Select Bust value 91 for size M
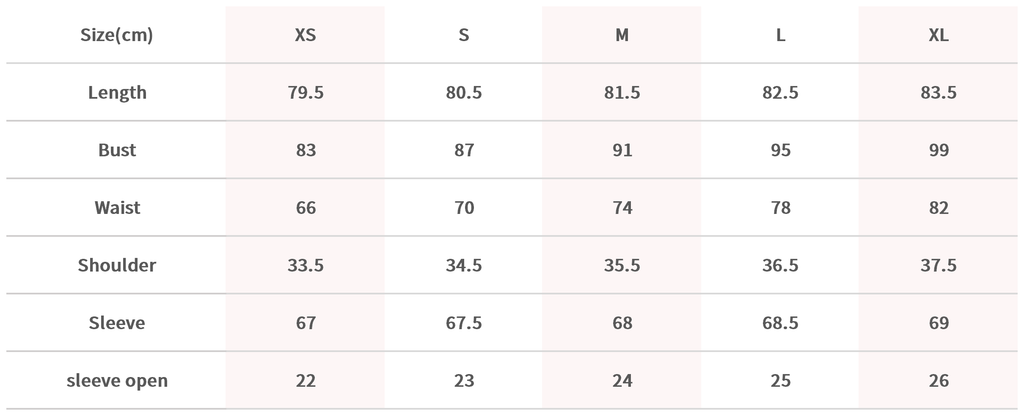This screenshot has height=416, width=1024. (622, 150)
